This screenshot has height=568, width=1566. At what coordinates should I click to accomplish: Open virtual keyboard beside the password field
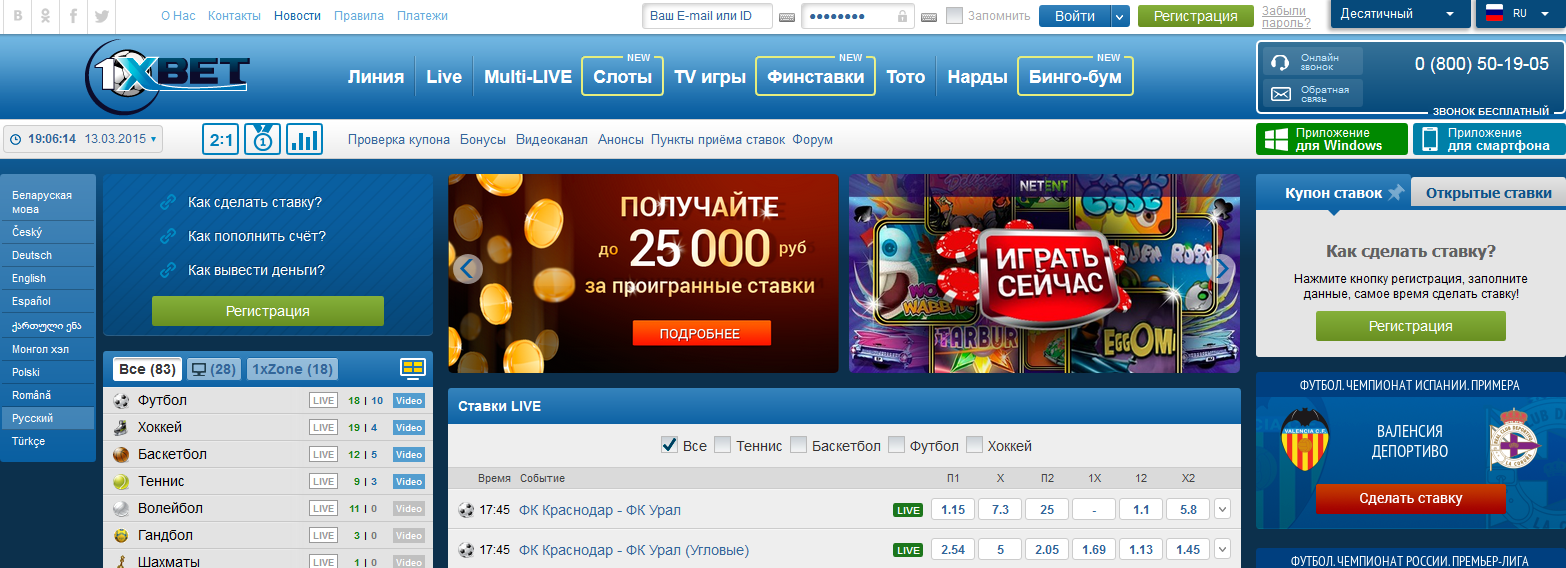pos(929,16)
